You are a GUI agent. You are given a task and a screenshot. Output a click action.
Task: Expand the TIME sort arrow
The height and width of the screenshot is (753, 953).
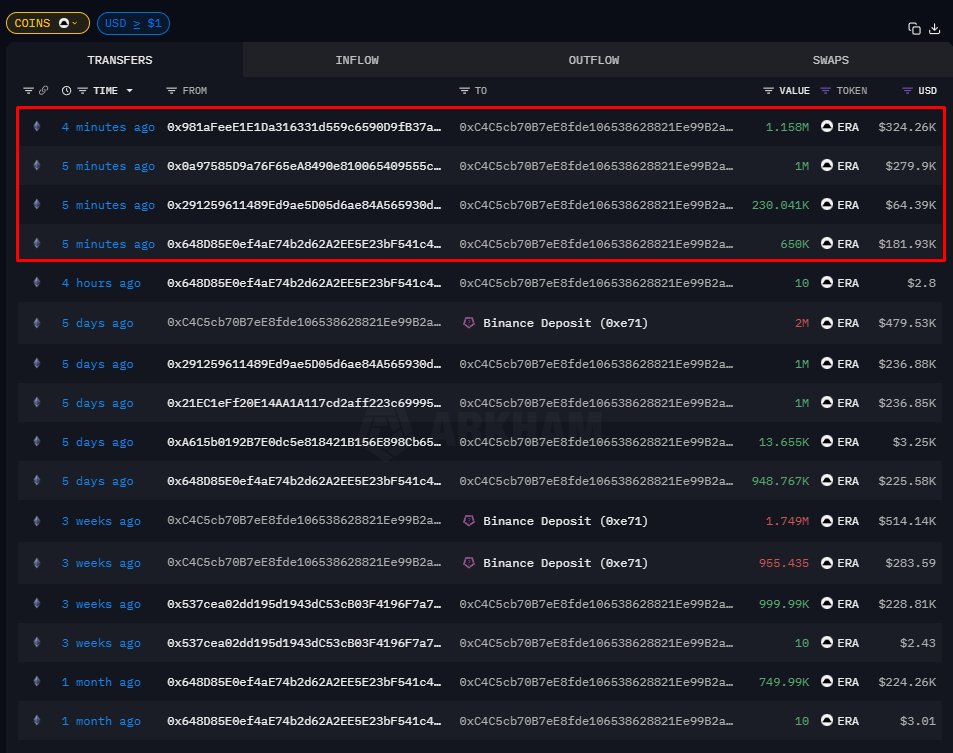tap(129, 91)
